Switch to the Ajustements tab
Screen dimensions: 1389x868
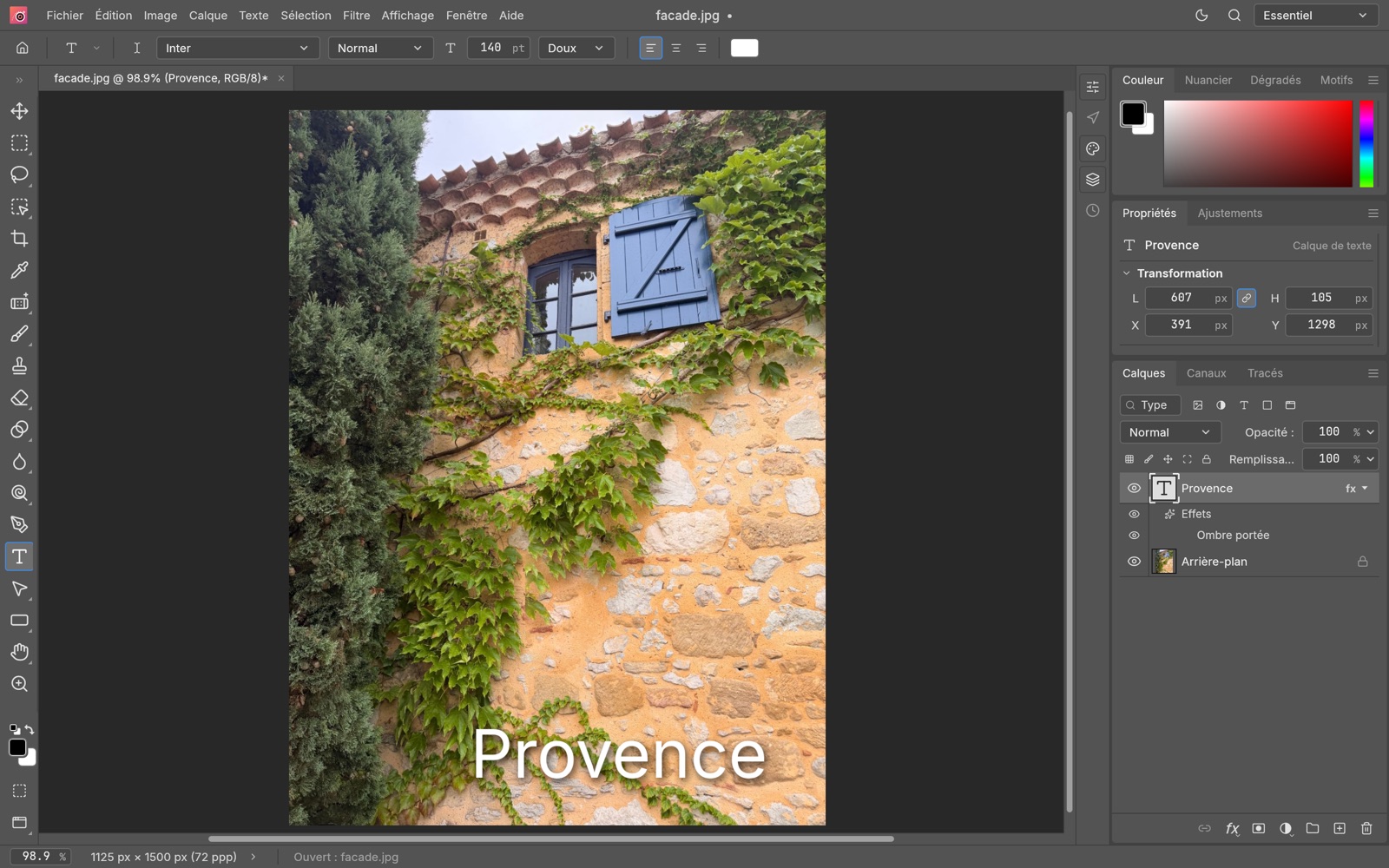point(1230,214)
